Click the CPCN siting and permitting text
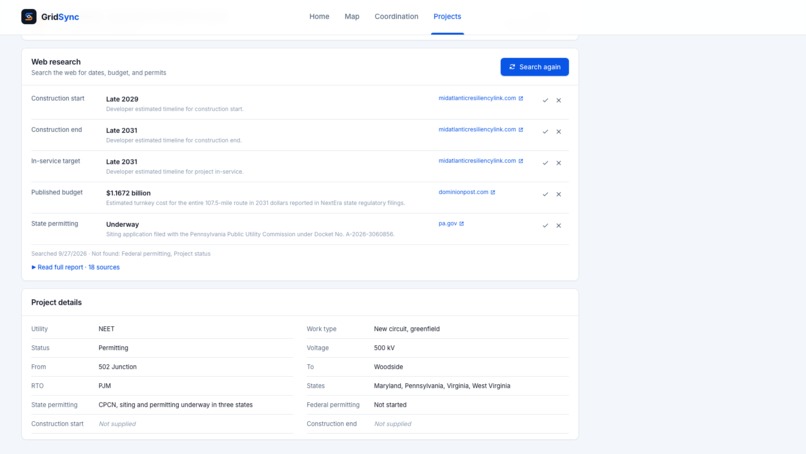 tap(175, 405)
